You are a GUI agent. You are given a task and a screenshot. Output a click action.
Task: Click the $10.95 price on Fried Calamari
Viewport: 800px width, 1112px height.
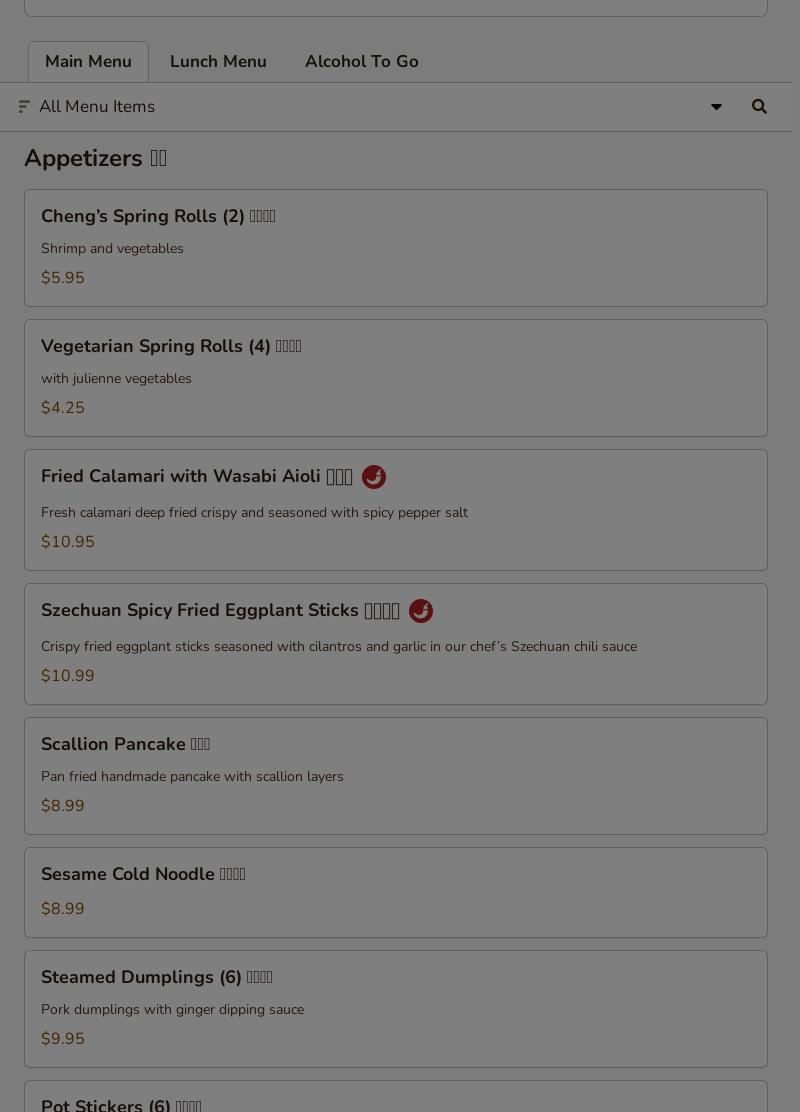click(67, 542)
